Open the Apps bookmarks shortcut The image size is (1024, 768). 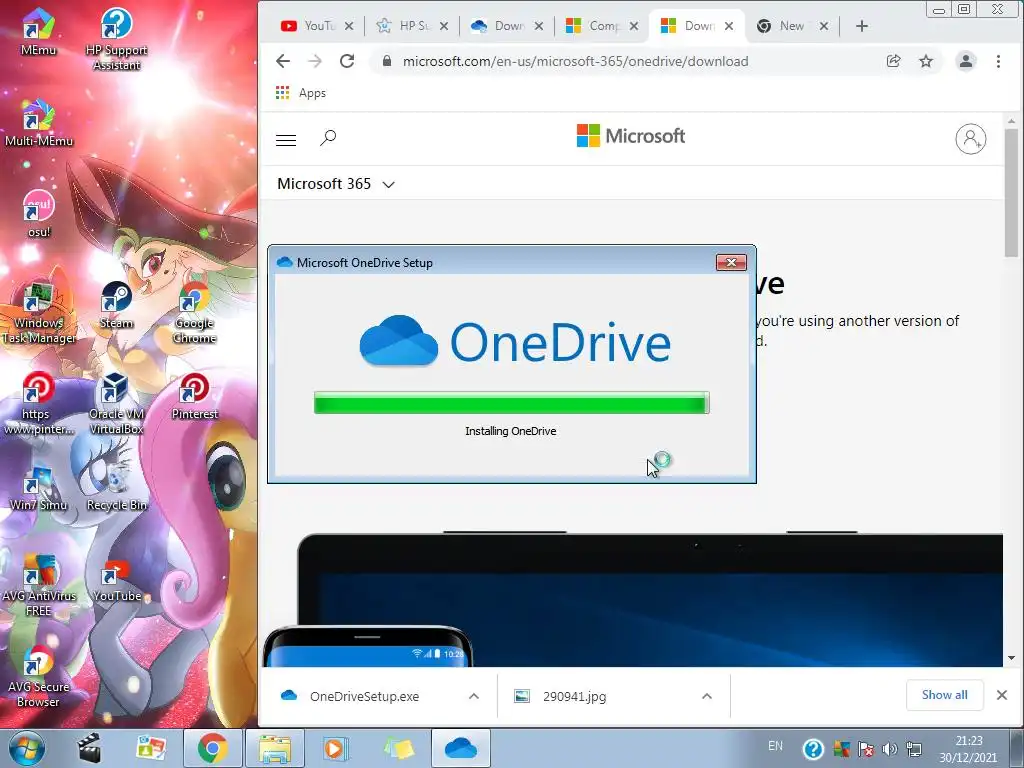[x=300, y=93]
